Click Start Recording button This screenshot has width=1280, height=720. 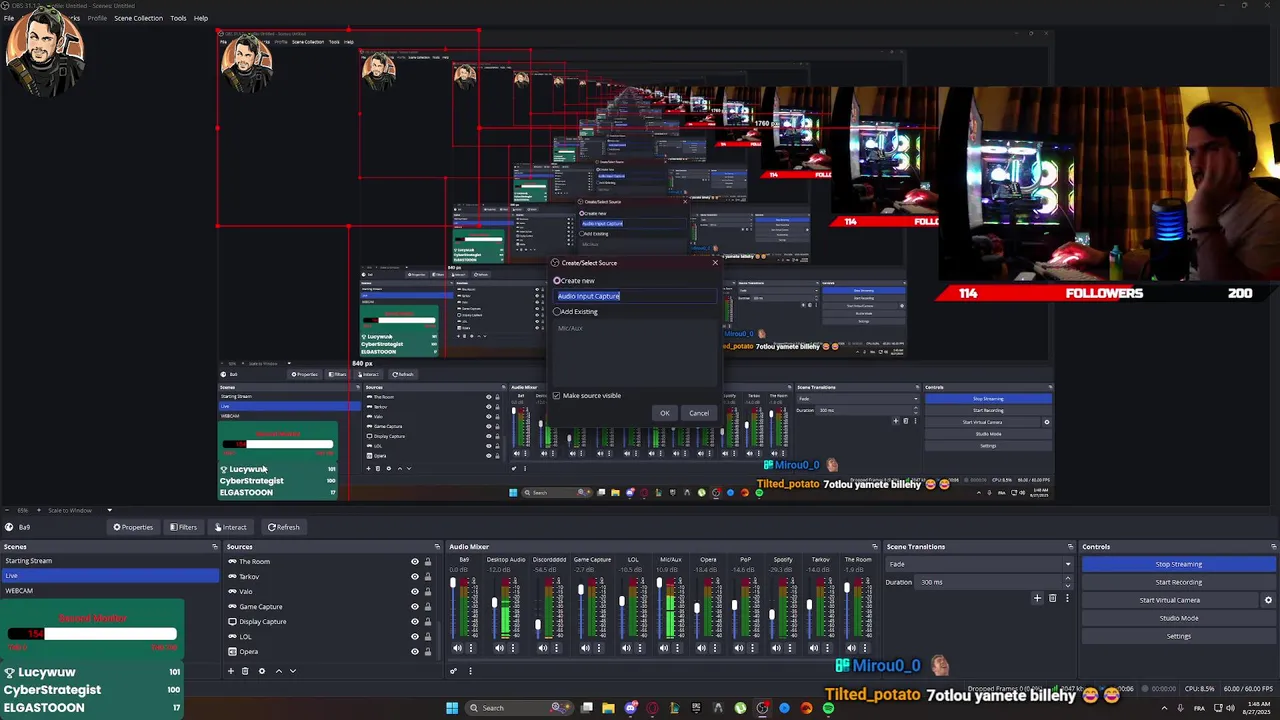tap(1178, 582)
